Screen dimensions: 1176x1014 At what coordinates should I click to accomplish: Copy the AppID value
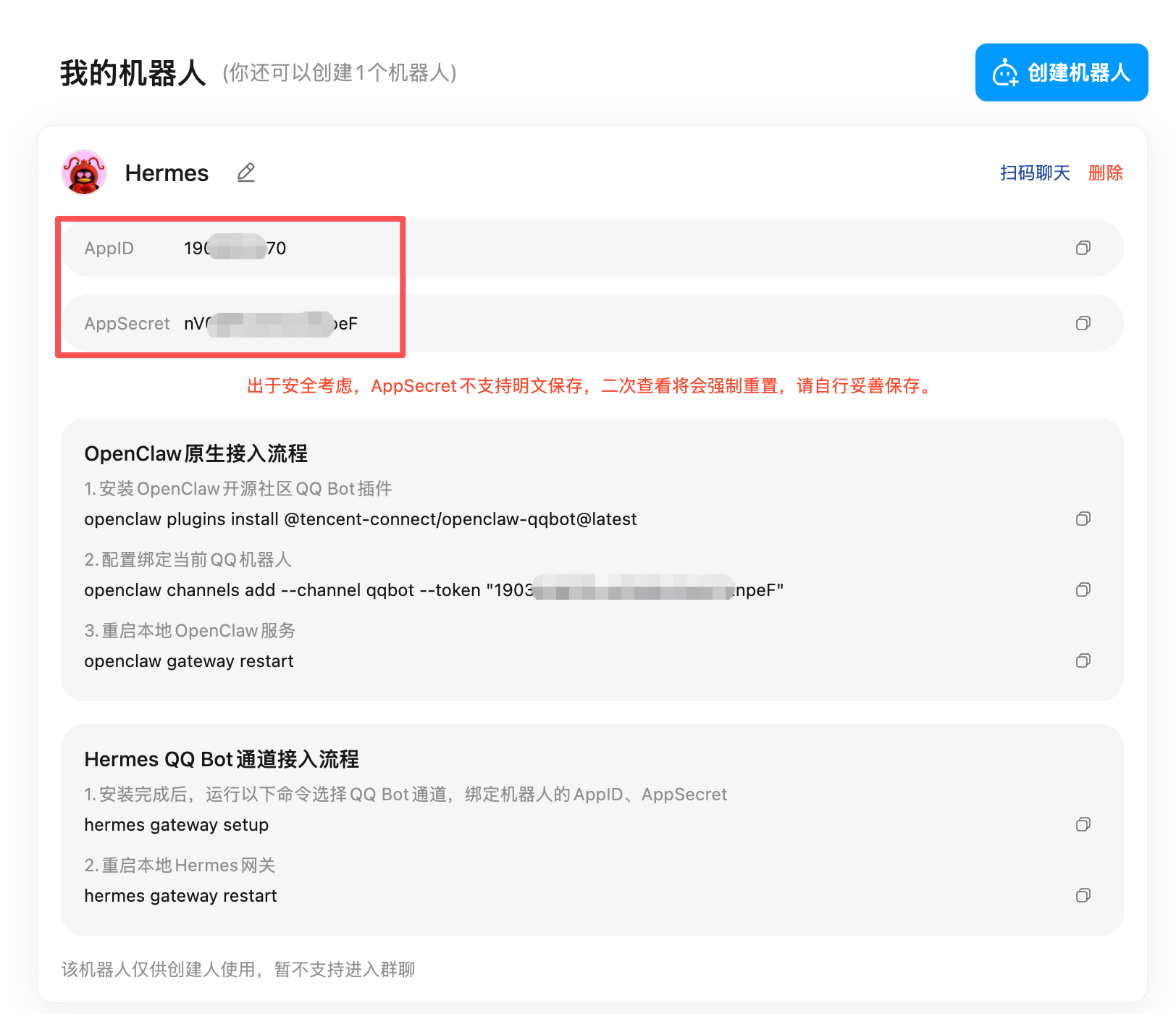click(1083, 248)
